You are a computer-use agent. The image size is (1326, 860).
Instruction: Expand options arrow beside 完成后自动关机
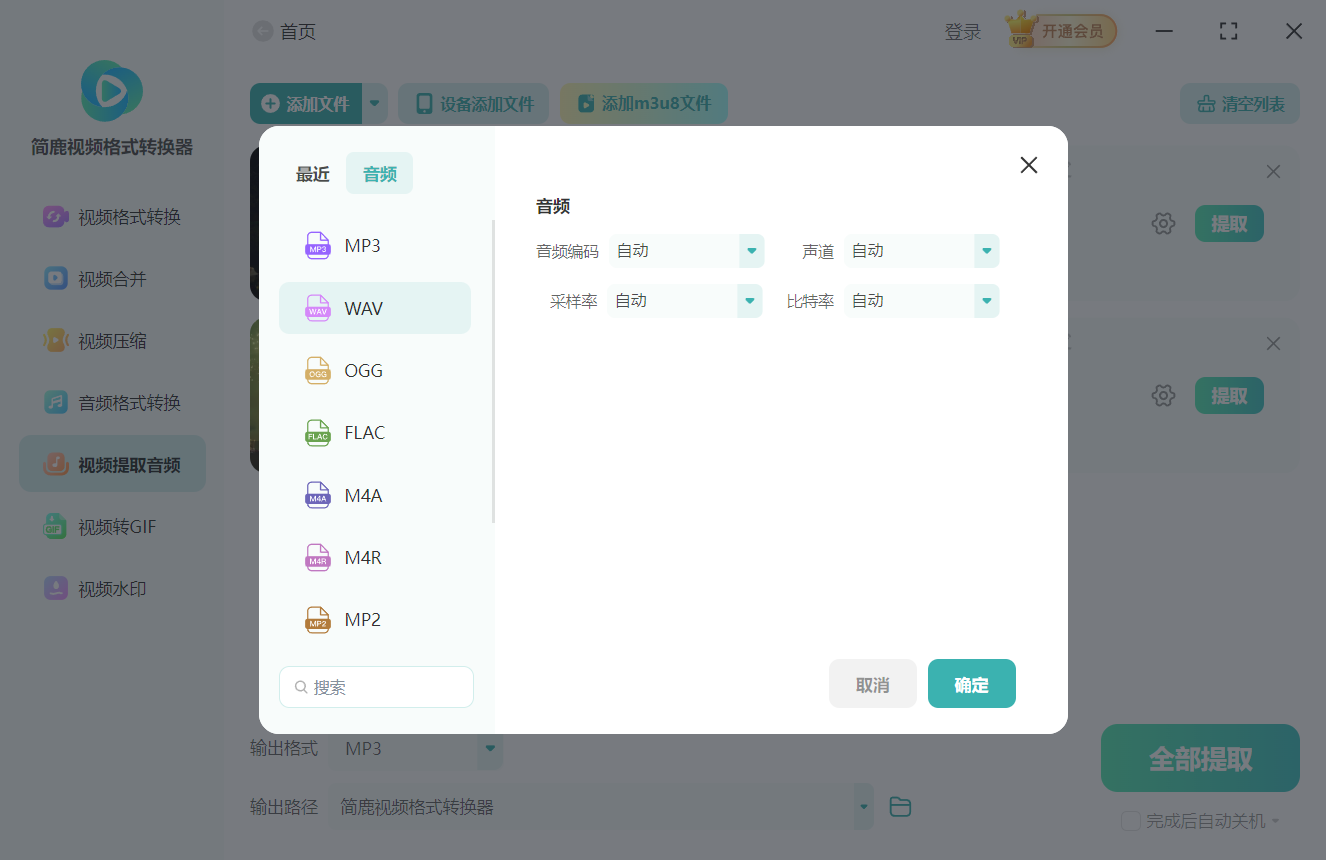(1277, 821)
